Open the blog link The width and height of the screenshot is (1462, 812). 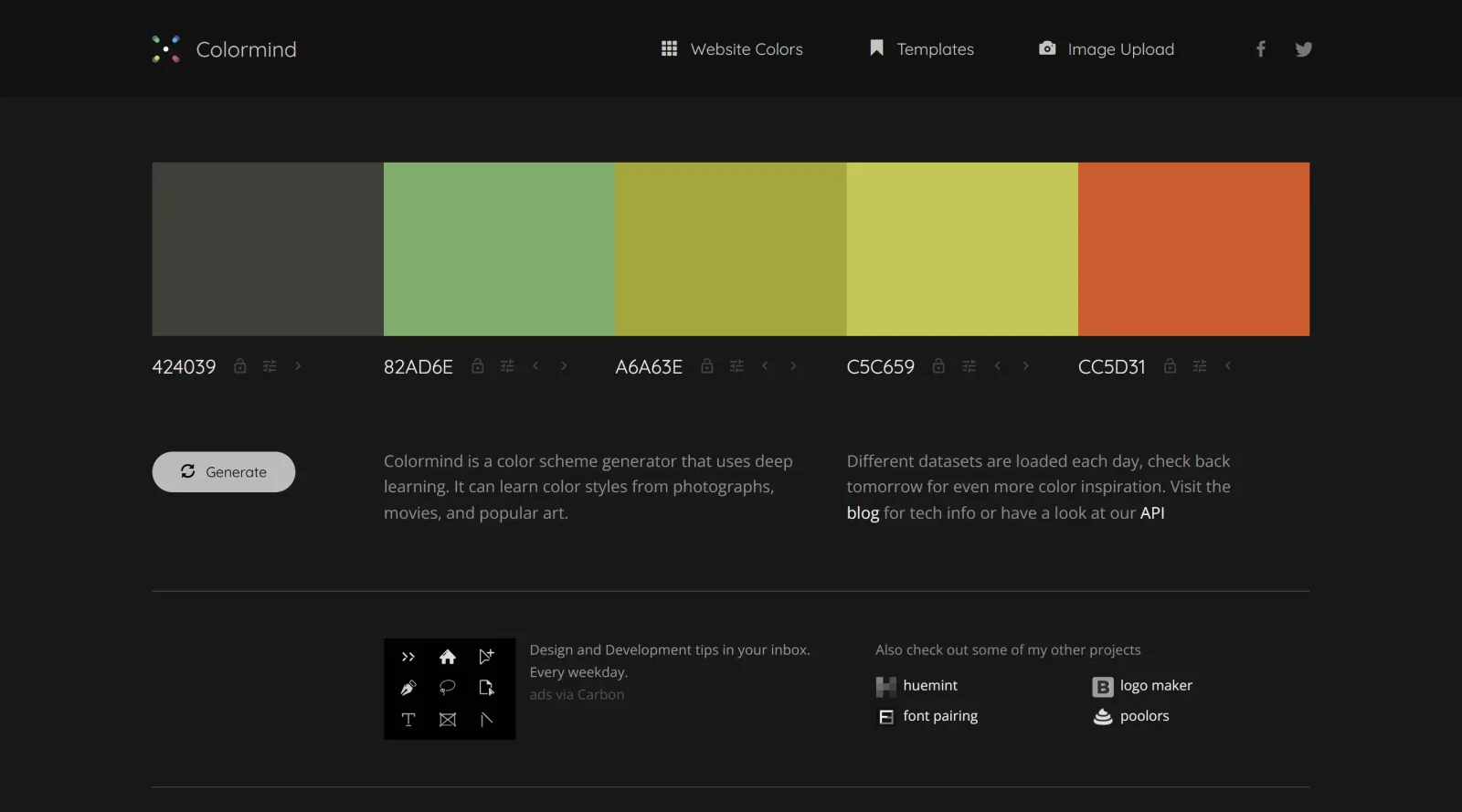pyautogui.click(x=863, y=513)
